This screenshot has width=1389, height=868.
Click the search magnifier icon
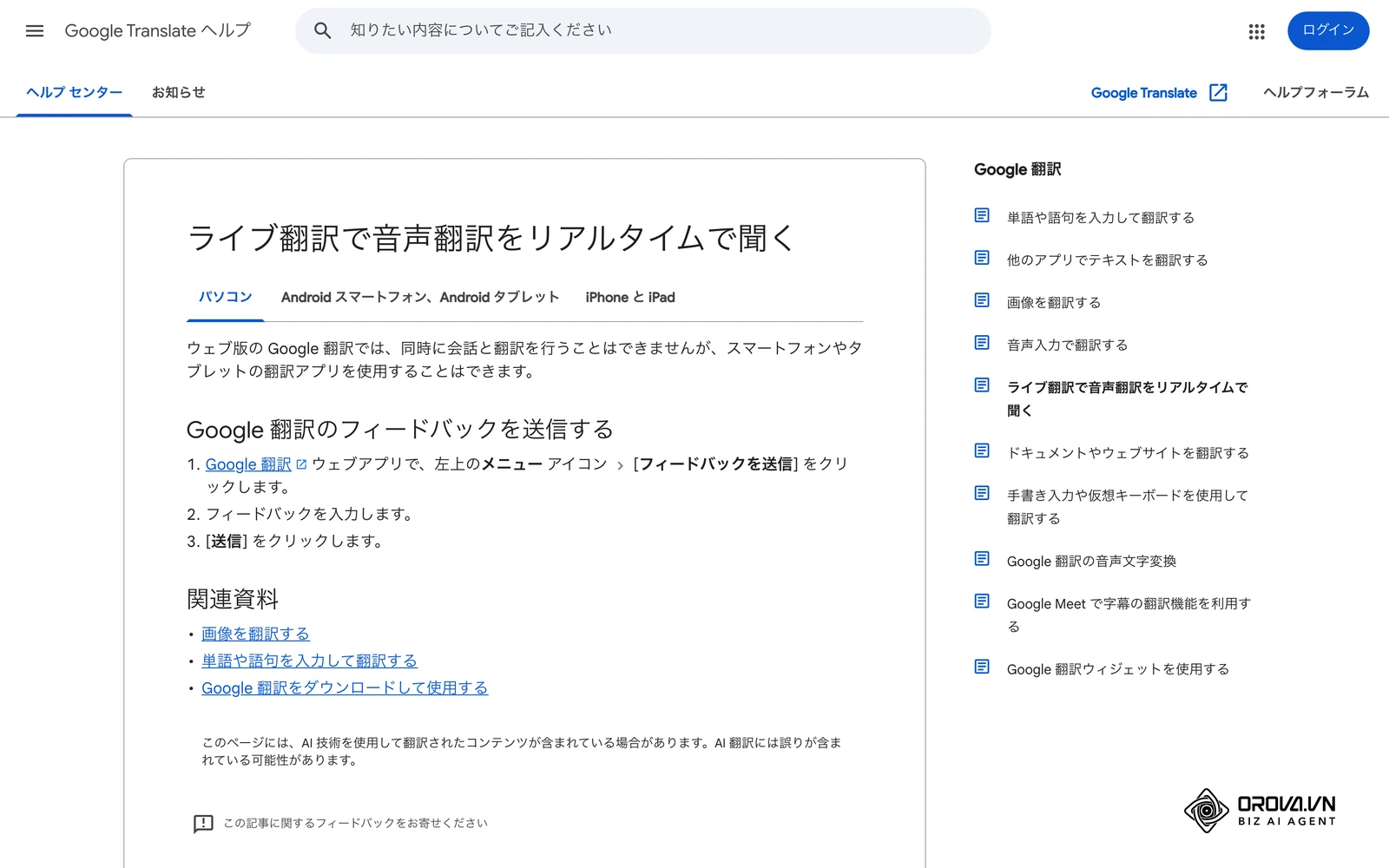point(322,31)
